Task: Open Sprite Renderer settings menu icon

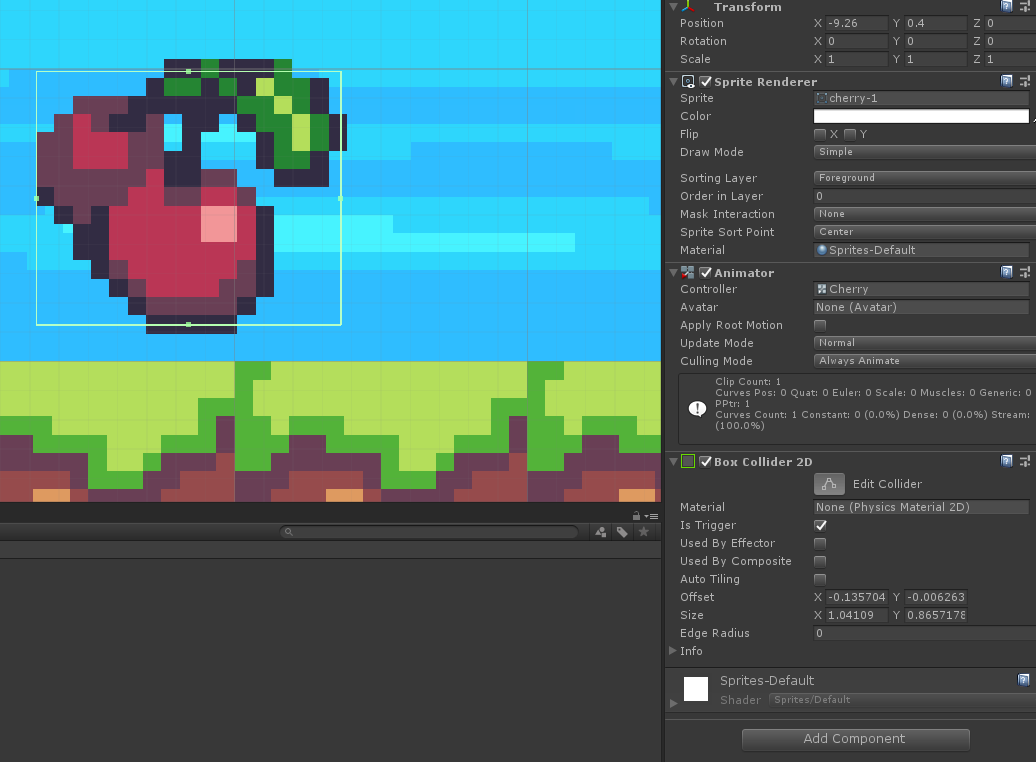Action: [1025, 81]
